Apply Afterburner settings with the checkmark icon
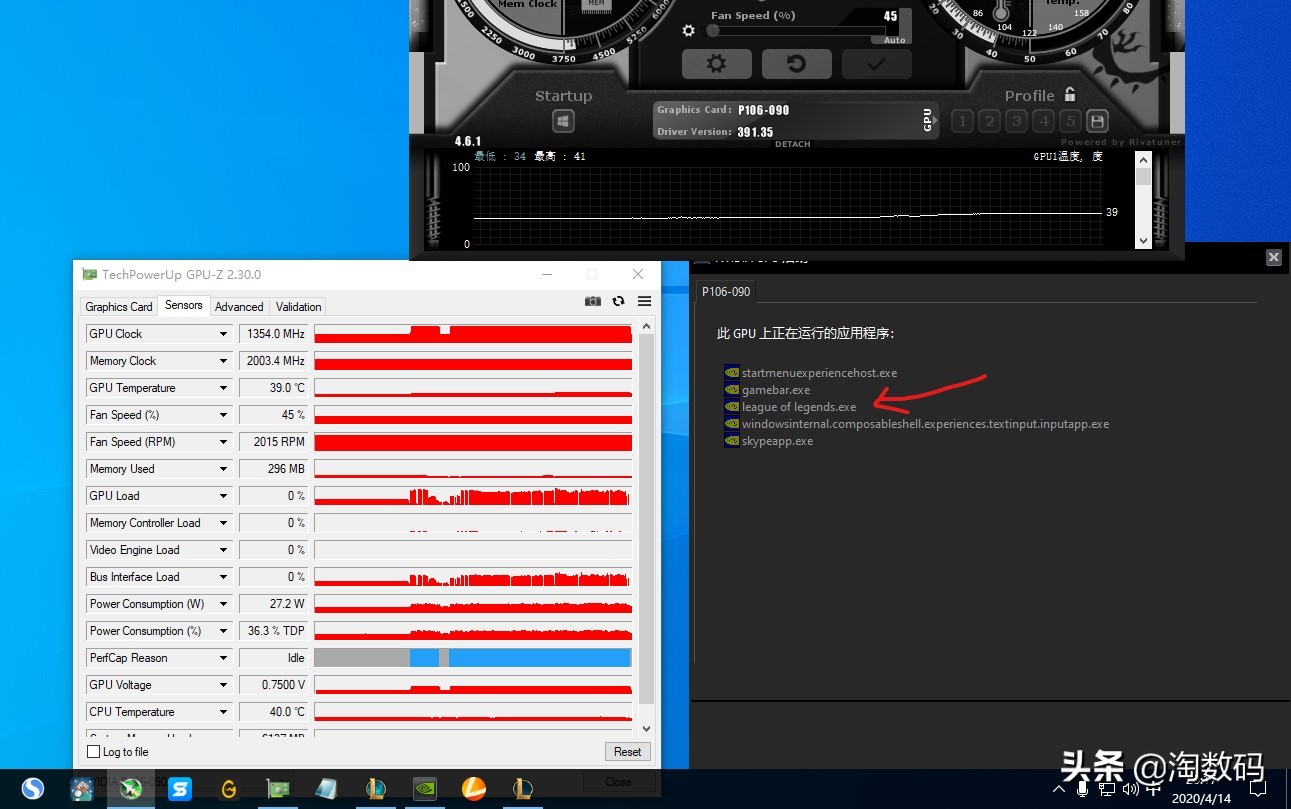1291x809 pixels. (x=876, y=63)
